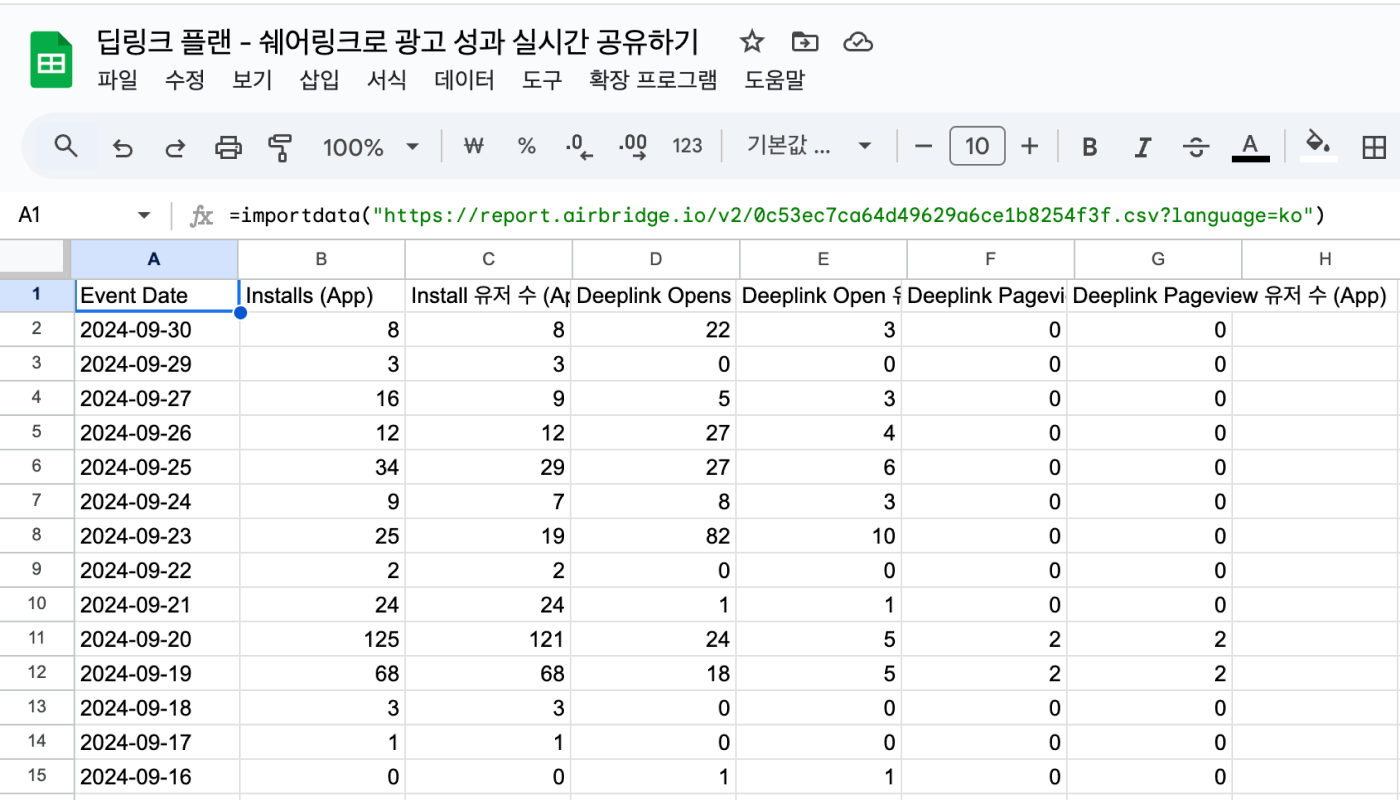The image size is (1400, 800).
Task: Select column D header
Action: [x=656, y=259]
